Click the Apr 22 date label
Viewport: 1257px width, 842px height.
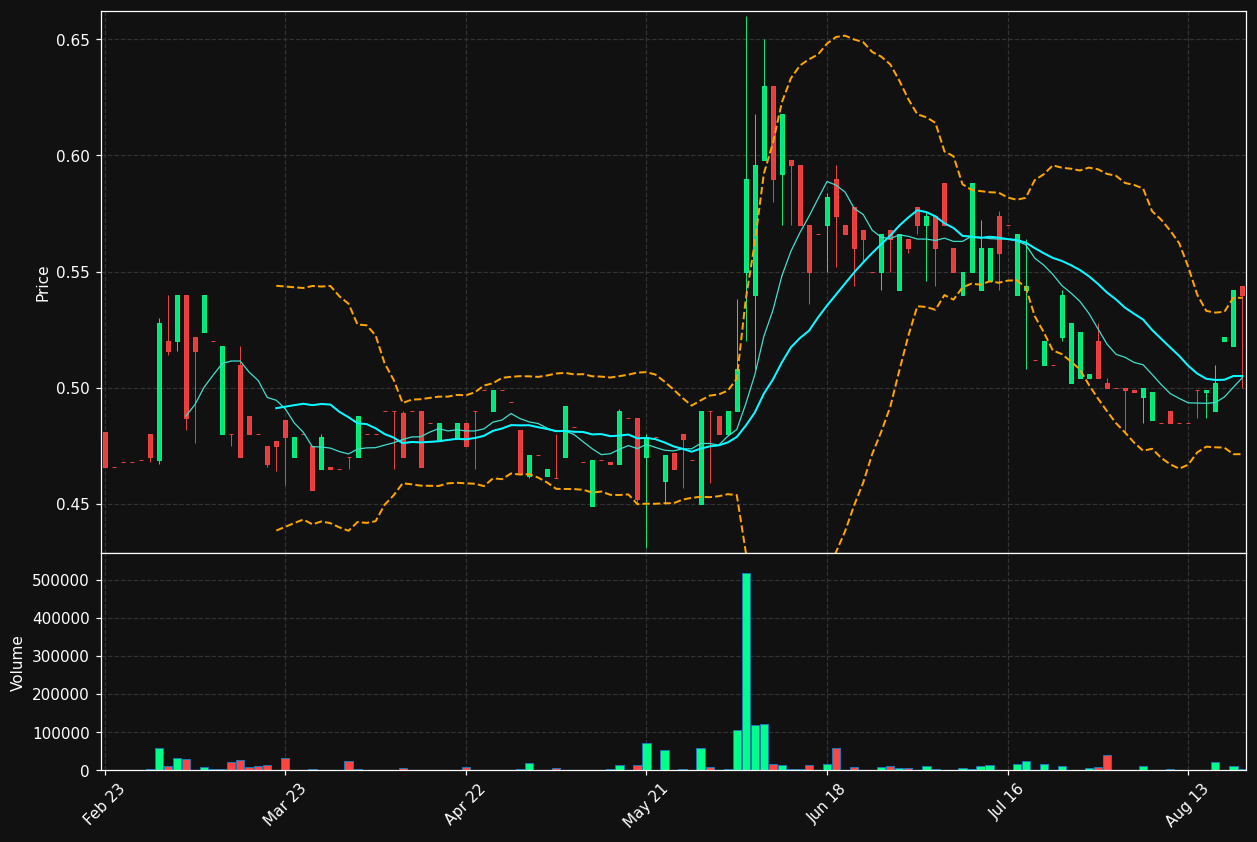(465, 804)
